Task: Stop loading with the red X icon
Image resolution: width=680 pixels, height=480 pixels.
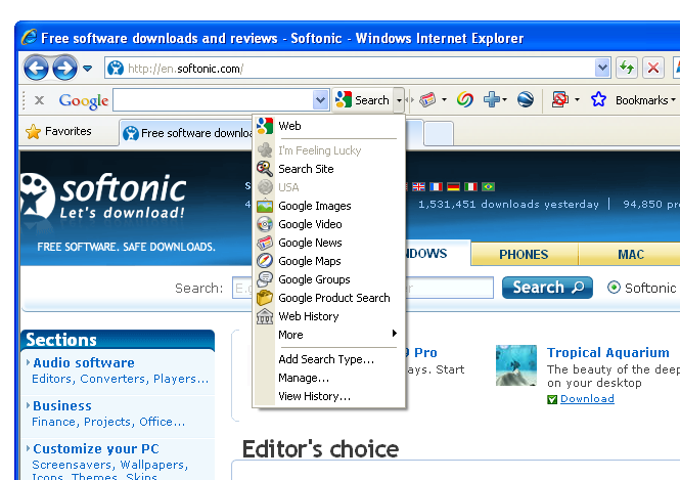Action: [x=653, y=68]
